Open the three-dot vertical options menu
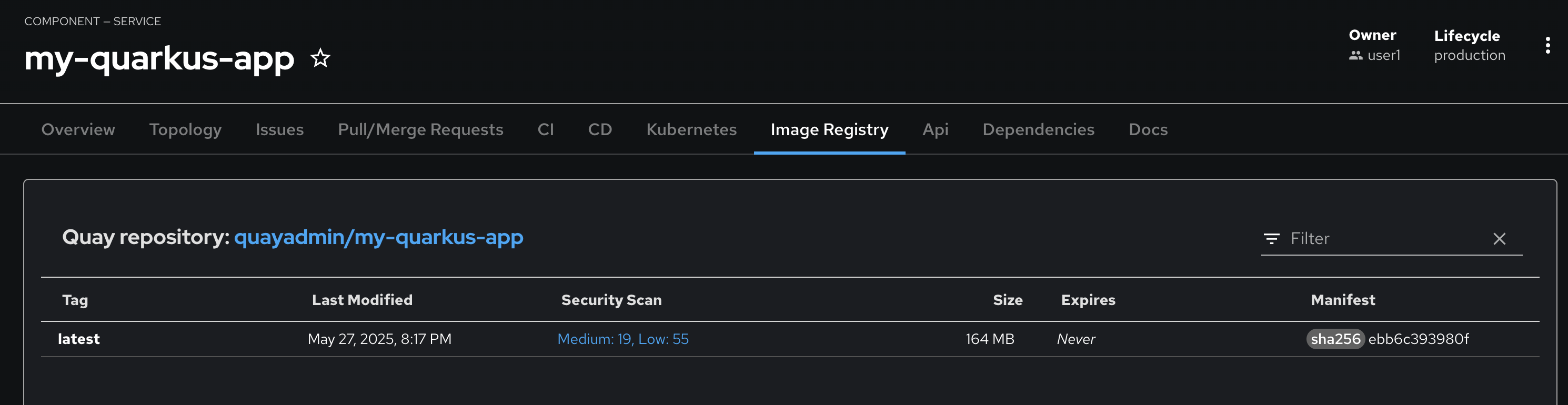The height and width of the screenshot is (405, 1568). click(1547, 46)
